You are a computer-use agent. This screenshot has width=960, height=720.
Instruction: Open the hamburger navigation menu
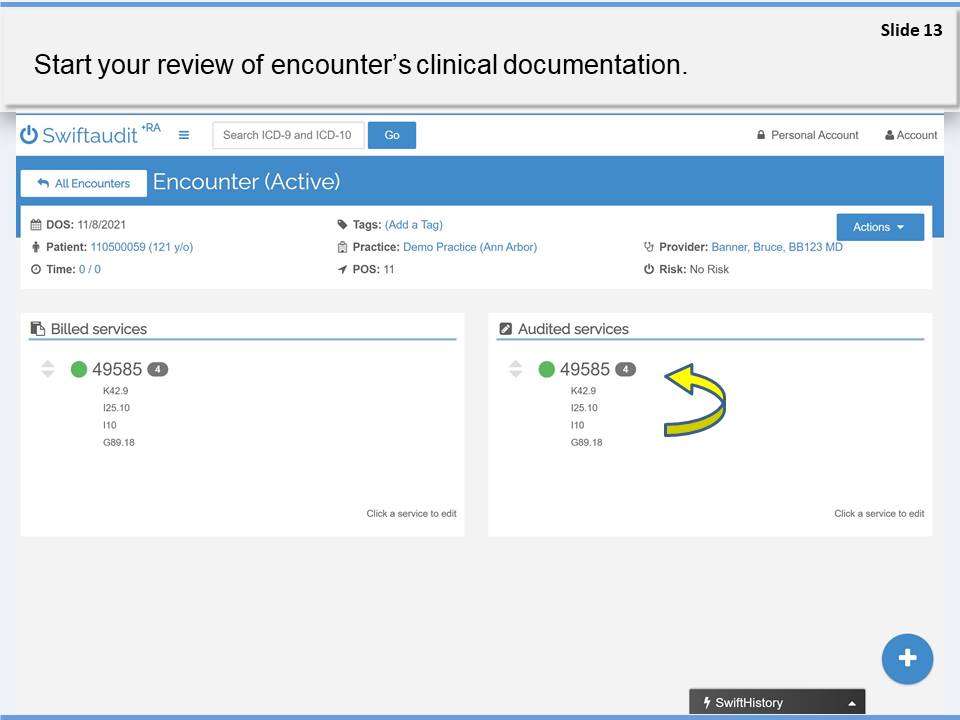(184, 135)
